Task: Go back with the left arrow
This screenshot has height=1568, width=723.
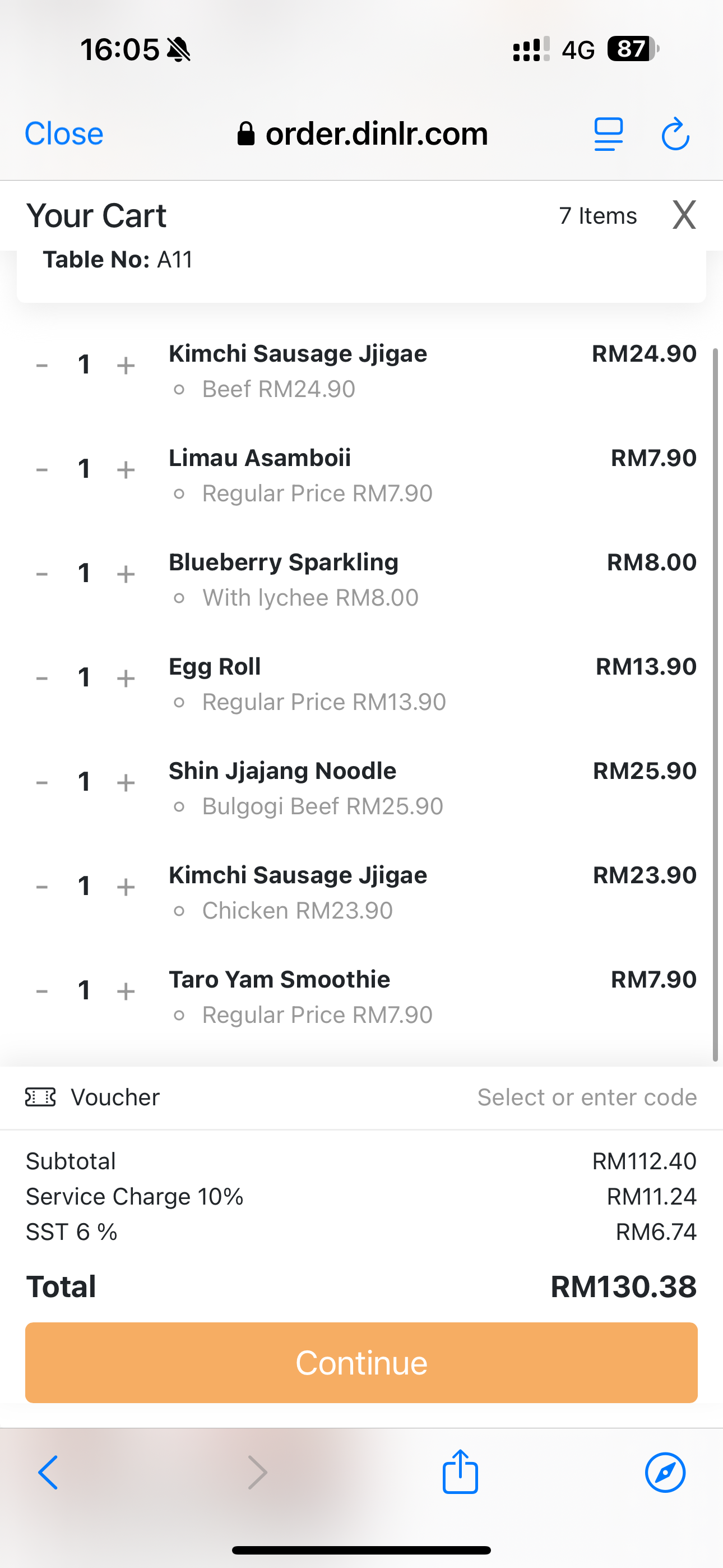Action: (48, 1473)
